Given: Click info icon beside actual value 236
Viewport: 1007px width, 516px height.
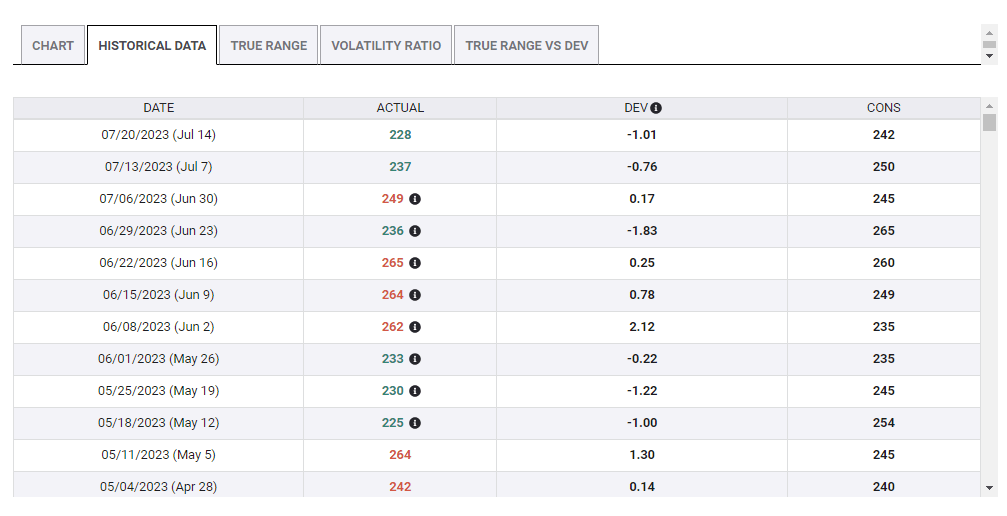Looking at the screenshot, I should click(x=415, y=231).
